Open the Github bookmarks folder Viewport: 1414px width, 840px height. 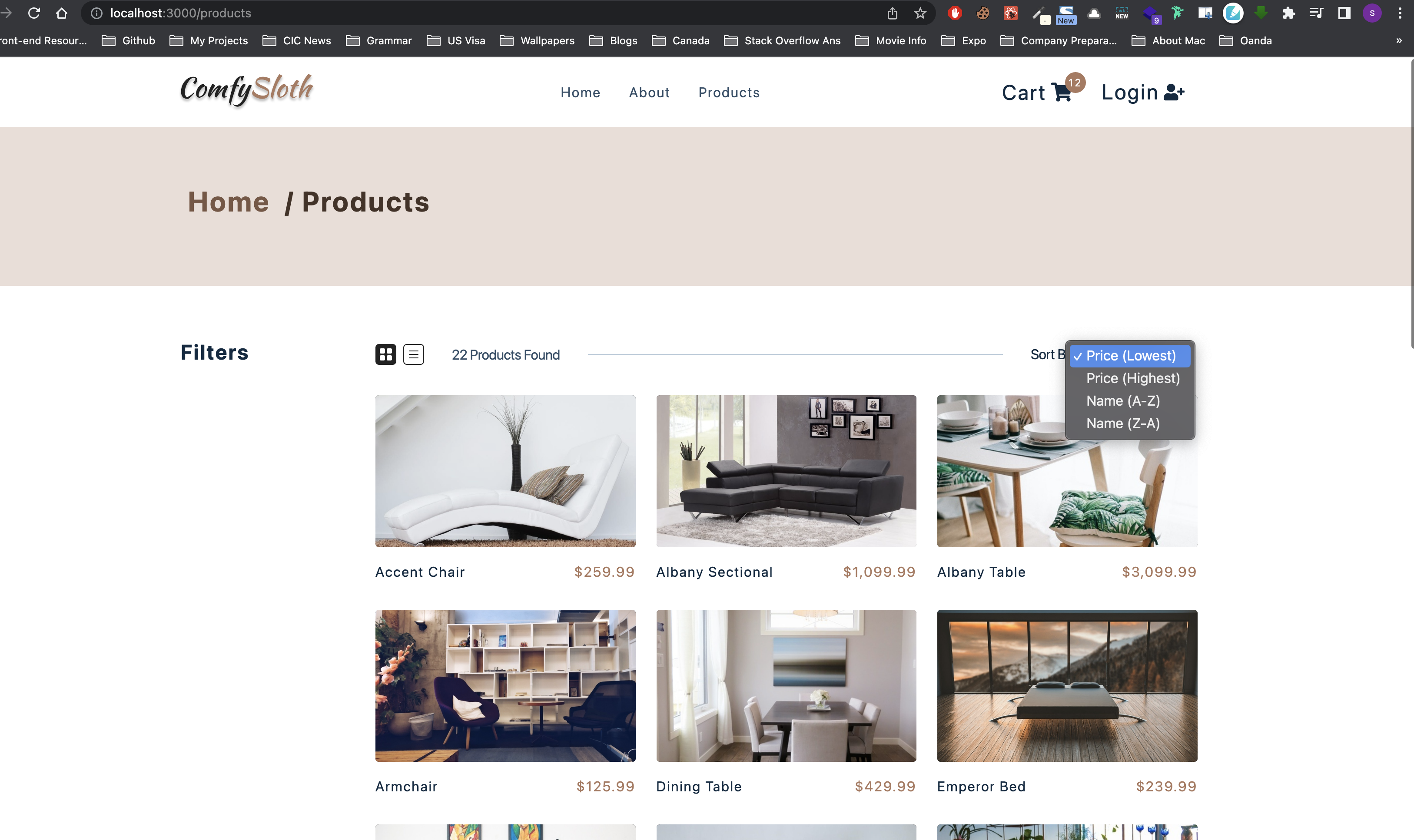[x=129, y=41]
